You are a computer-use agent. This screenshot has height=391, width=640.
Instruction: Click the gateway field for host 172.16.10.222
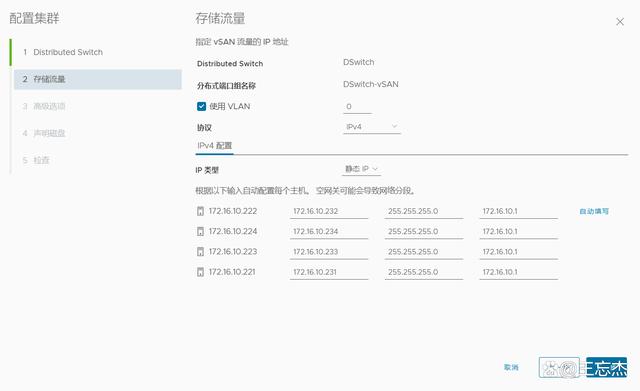[x=518, y=211]
